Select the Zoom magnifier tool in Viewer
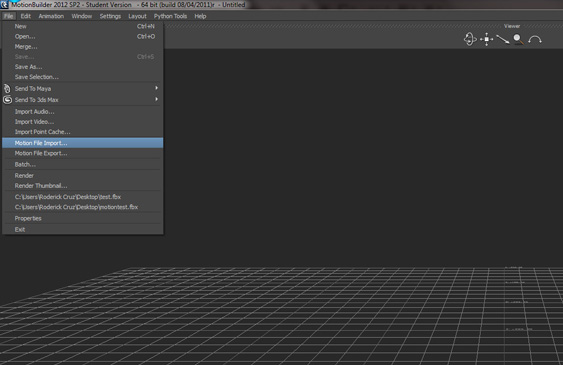 (518, 39)
